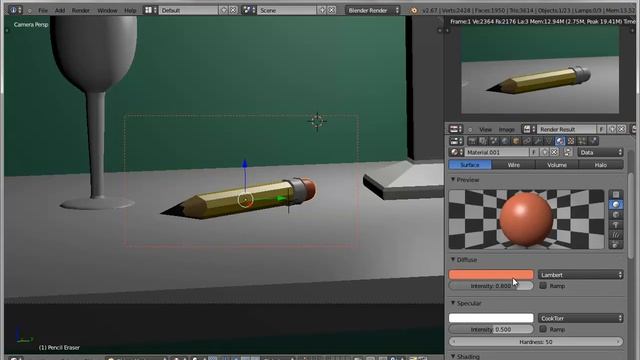Select the Material properties tab icon

coord(560,141)
